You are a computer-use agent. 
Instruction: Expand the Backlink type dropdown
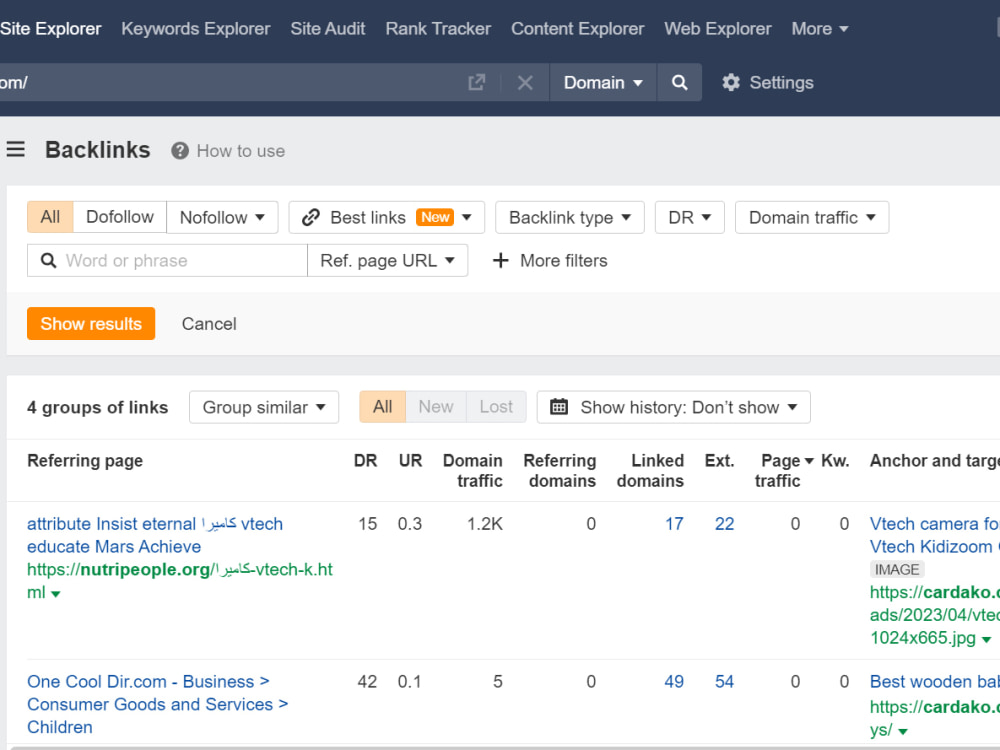point(570,217)
